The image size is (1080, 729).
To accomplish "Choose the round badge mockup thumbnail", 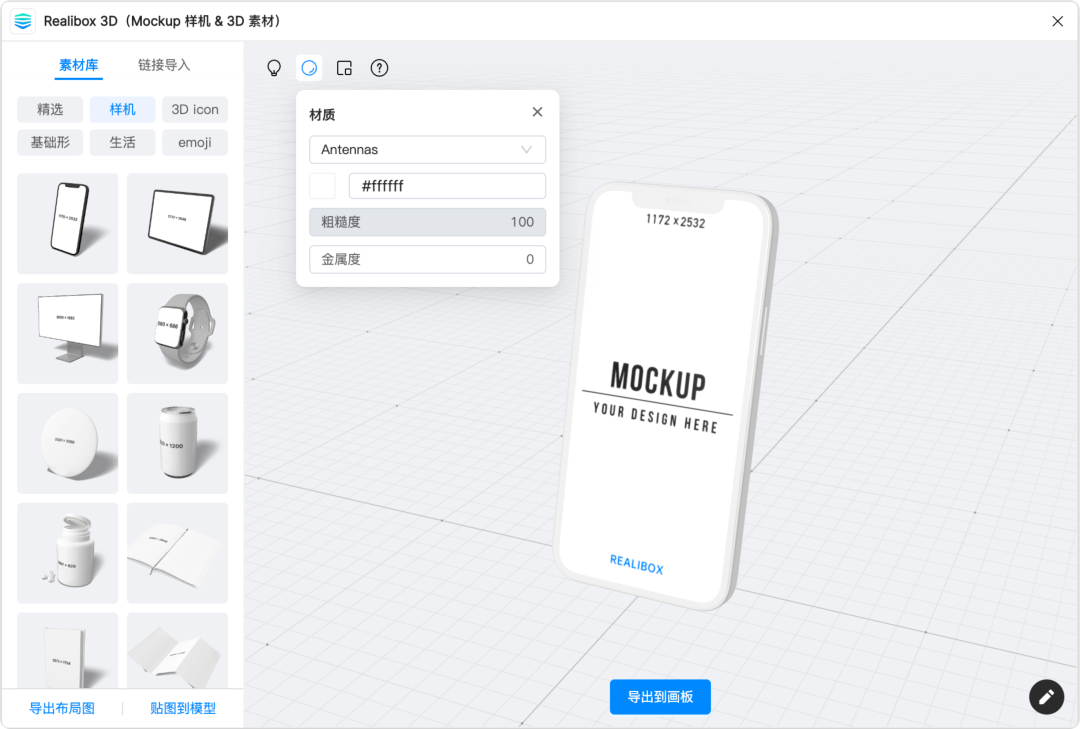I will 68,443.
